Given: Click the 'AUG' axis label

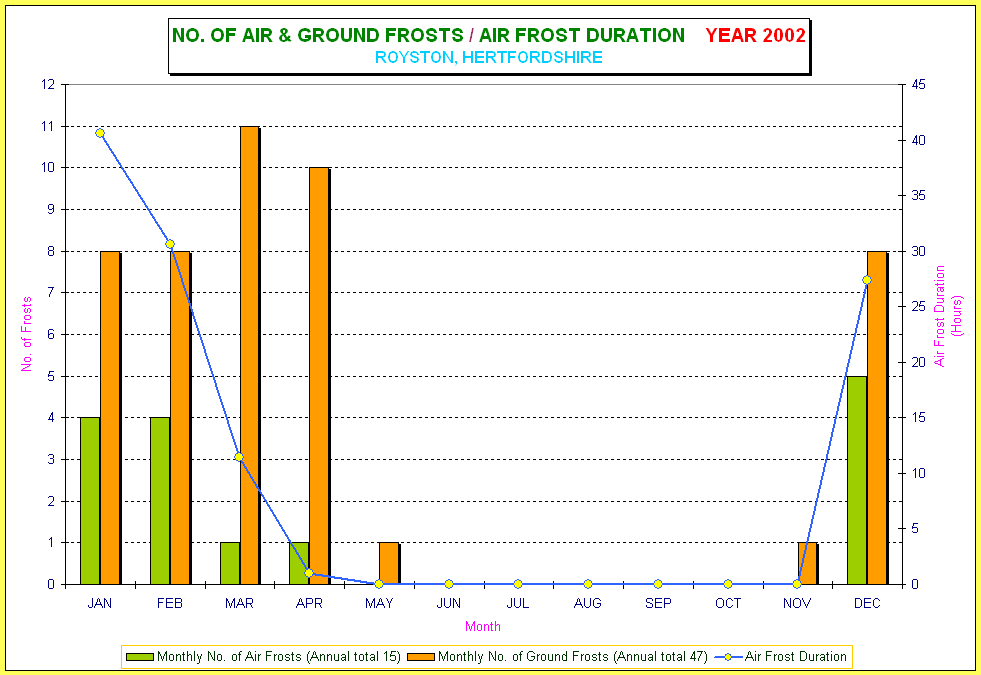Looking at the screenshot, I should pos(587,603).
